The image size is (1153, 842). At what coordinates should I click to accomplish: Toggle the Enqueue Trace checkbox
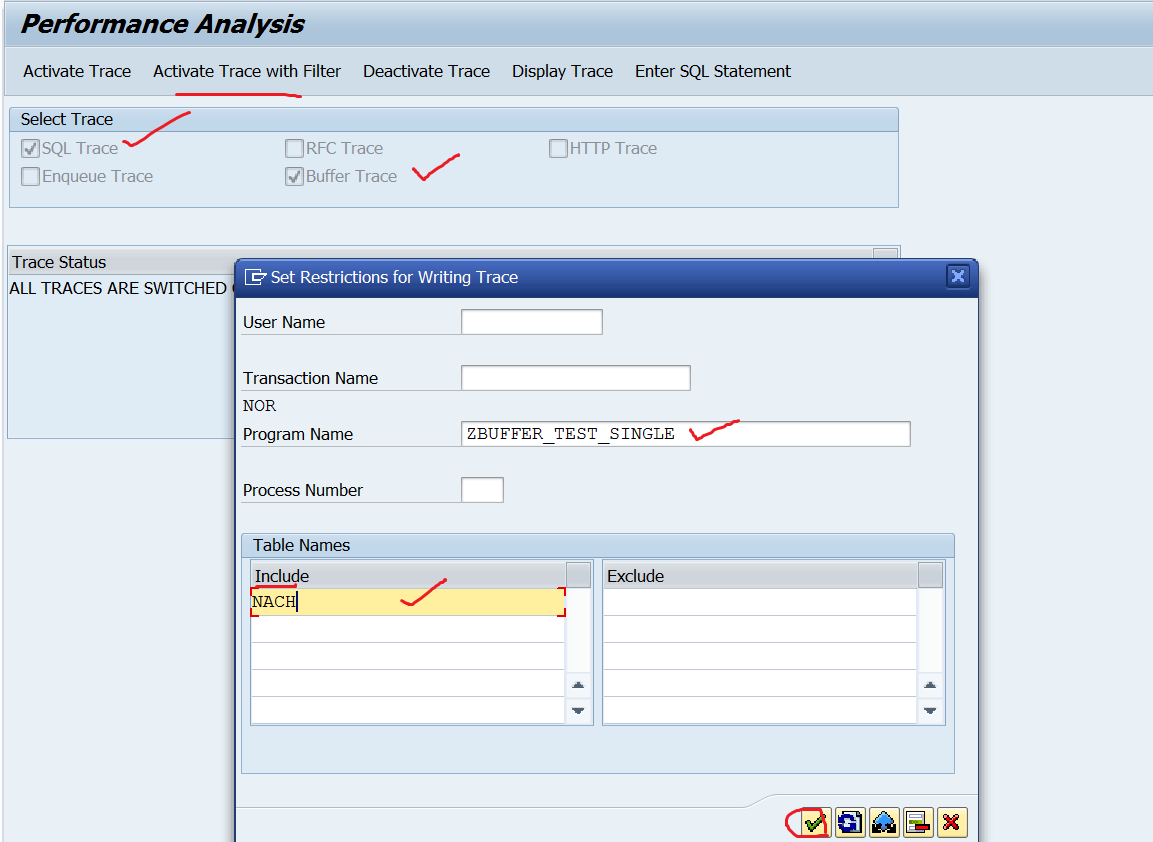pyautogui.click(x=30, y=176)
